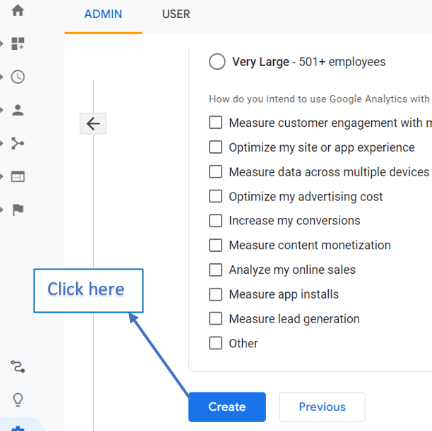Open the Home icon in sidebar
Screen dimensions: 432x431
pos(18,10)
